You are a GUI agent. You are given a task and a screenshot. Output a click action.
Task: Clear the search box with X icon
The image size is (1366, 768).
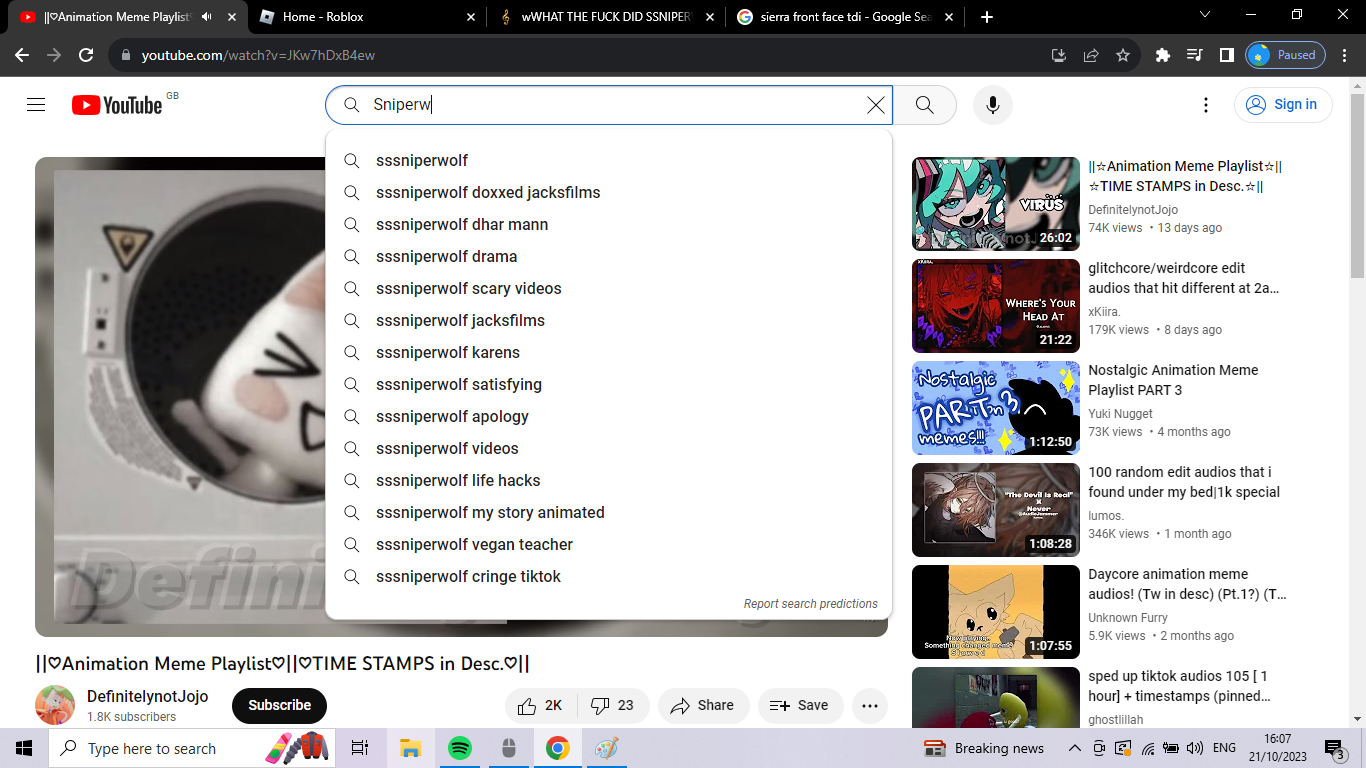tap(876, 105)
